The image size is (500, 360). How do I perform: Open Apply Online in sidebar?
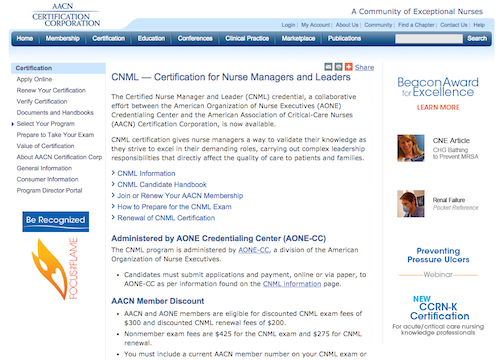(34, 79)
